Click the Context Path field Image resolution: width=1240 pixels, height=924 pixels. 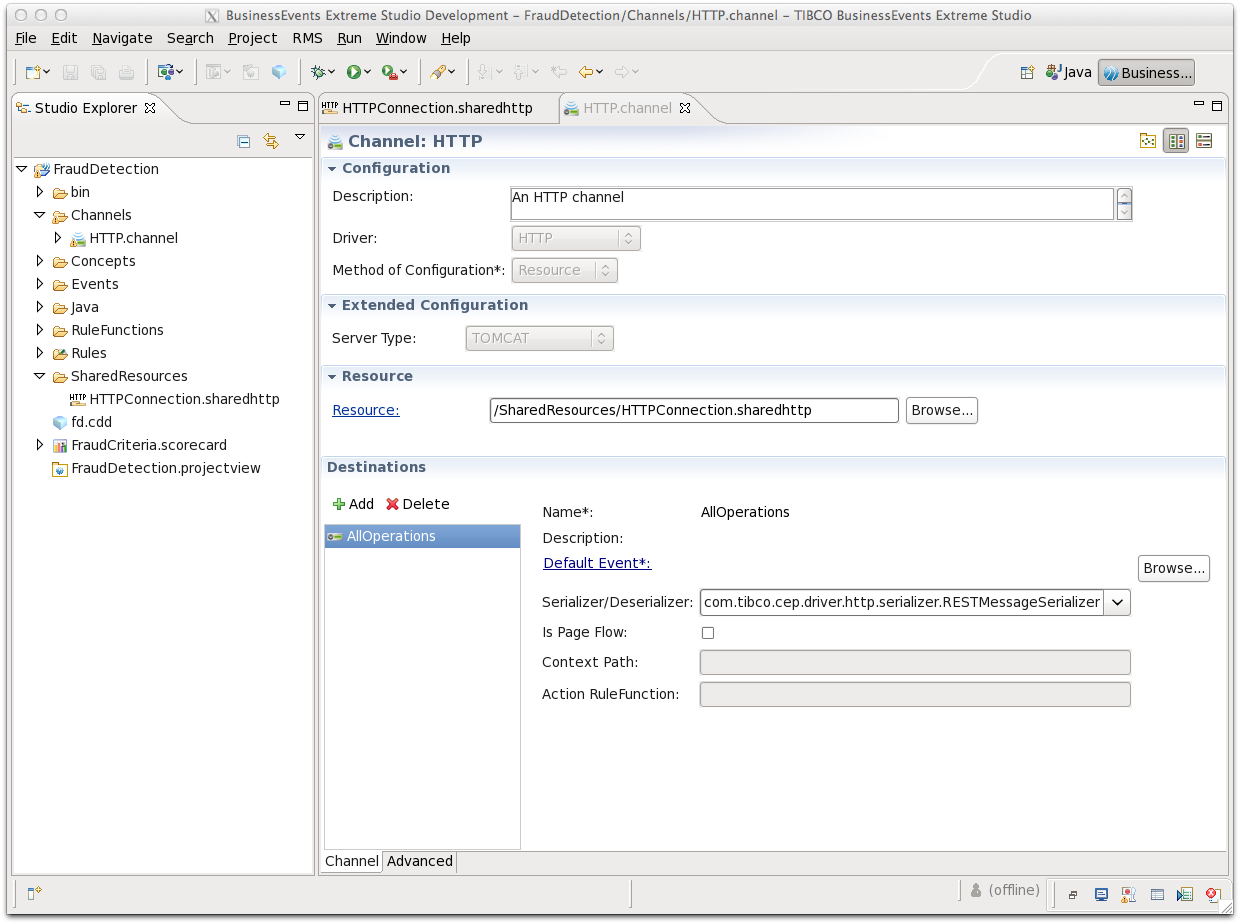pyautogui.click(x=915, y=662)
